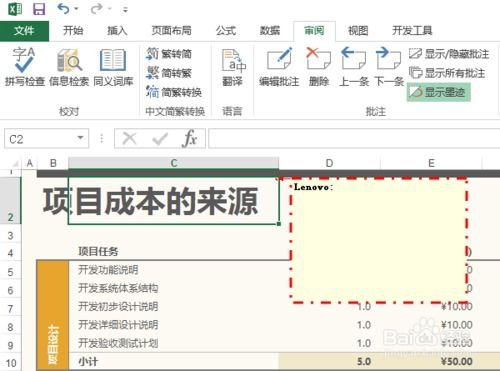Select column C header
The width and height of the screenshot is (500, 371).
pyautogui.click(x=174, y=163)
